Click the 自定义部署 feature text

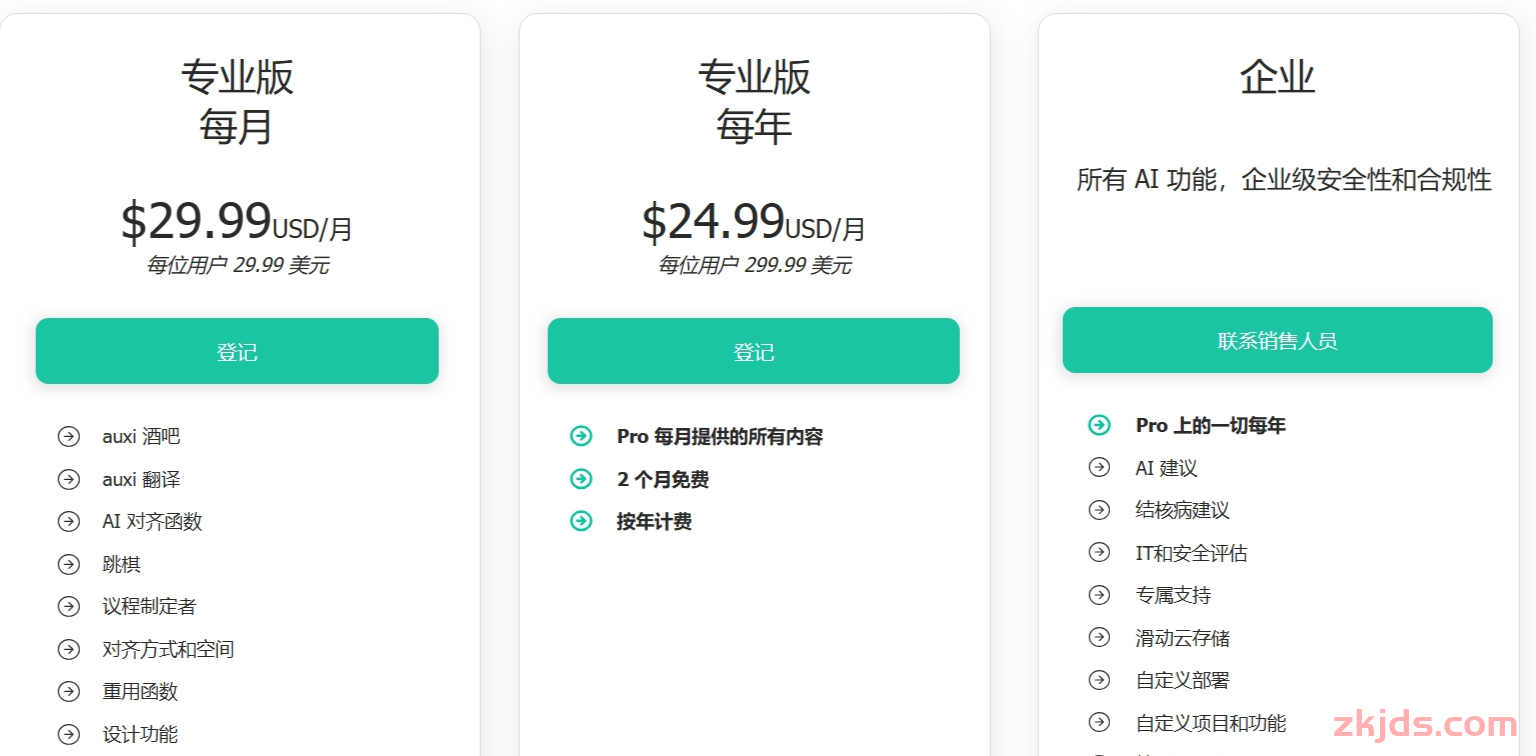pos(1183,680)
